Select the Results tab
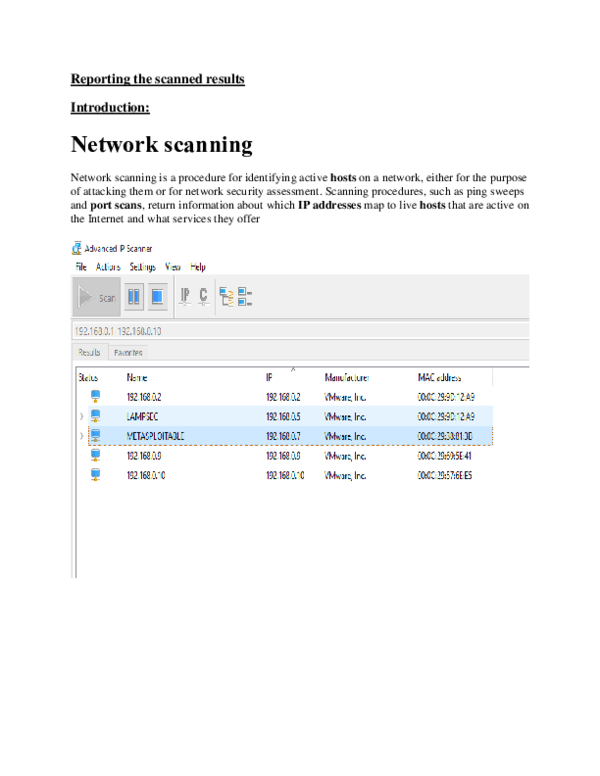 point(90,352)
